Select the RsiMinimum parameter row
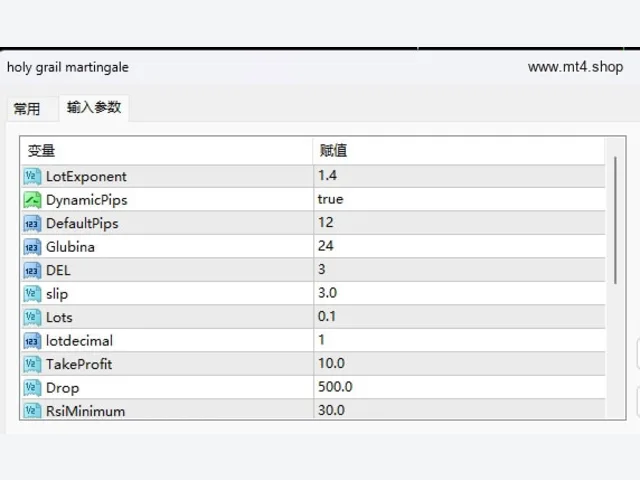640x480 pixels. [313, 409]
